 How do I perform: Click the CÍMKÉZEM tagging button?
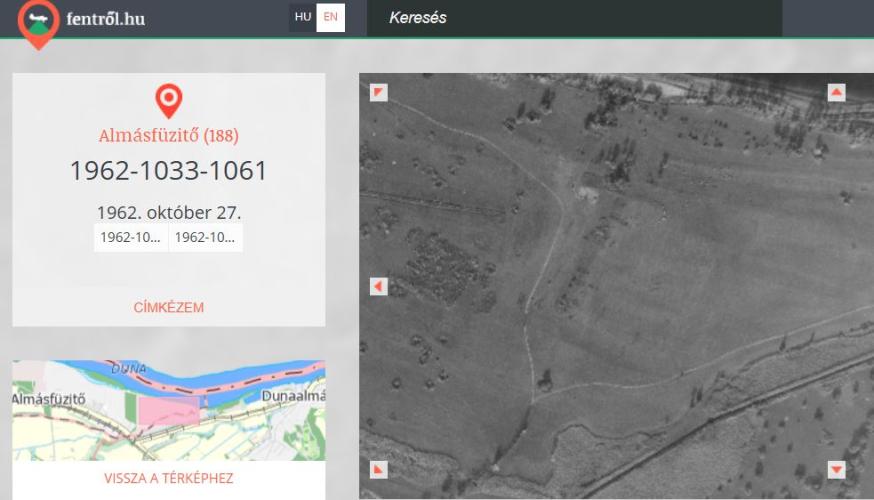point(168,307)
